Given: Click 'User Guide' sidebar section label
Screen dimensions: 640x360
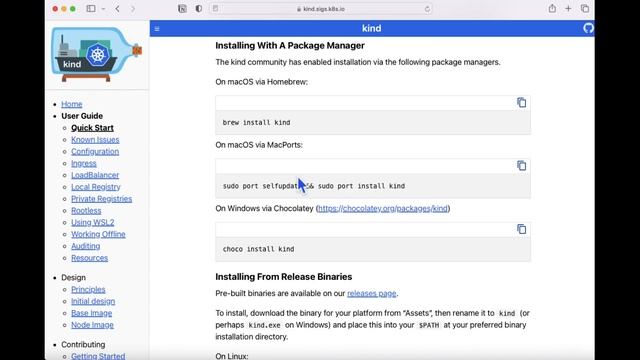Looking at the screenshot, I should click(x=82, y=116).
